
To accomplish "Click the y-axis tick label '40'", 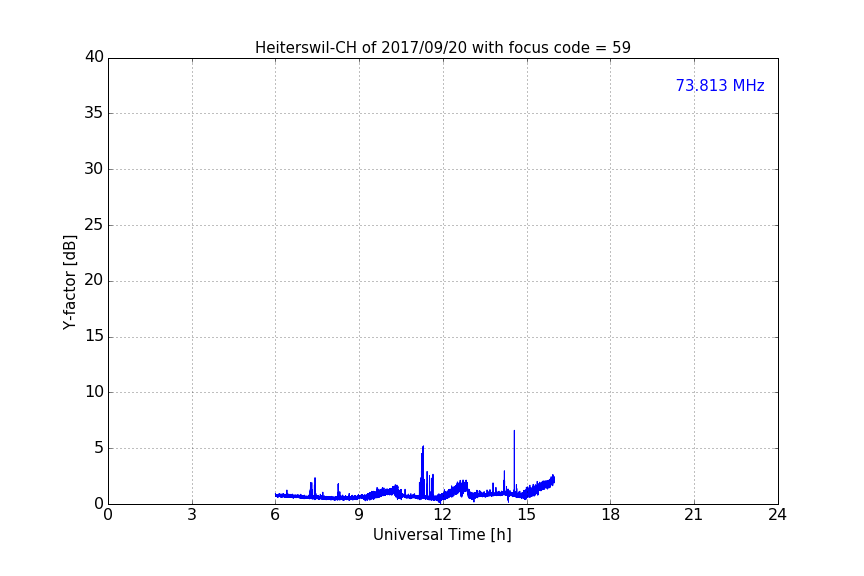I will tap(94, 57).
